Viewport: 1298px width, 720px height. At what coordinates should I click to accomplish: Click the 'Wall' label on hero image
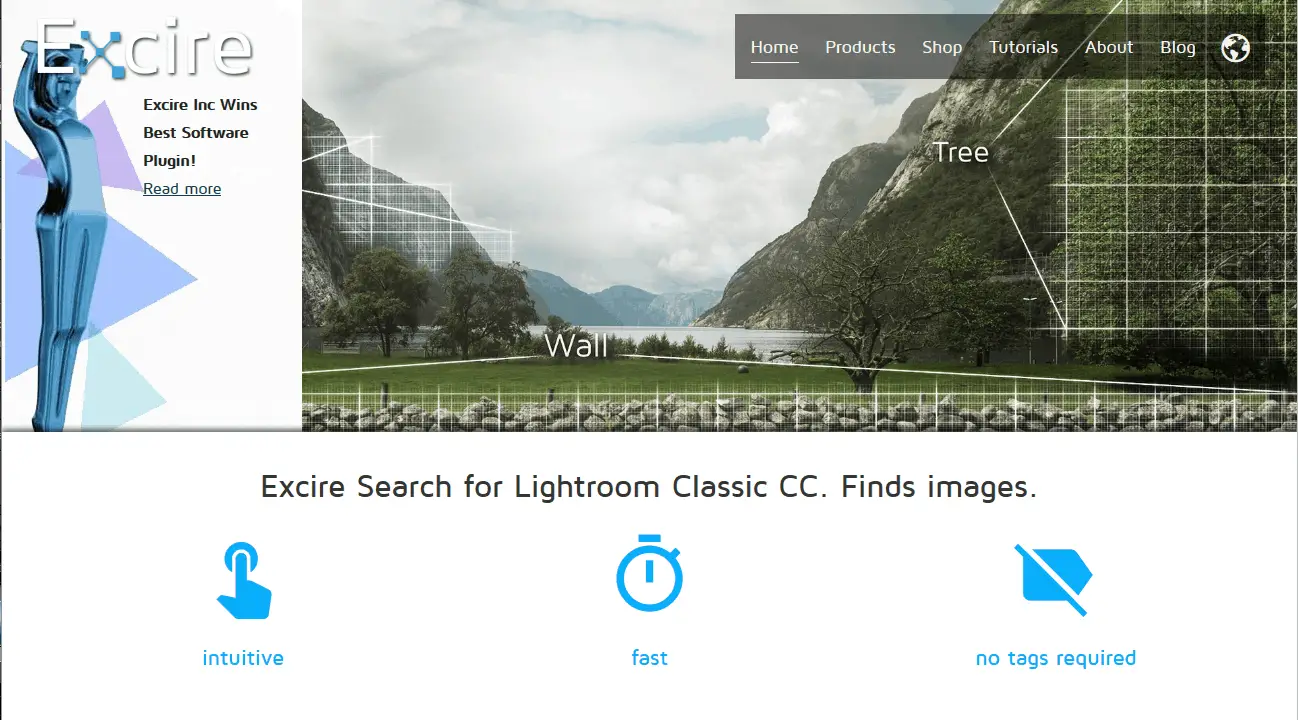click(x=577, y=345)
